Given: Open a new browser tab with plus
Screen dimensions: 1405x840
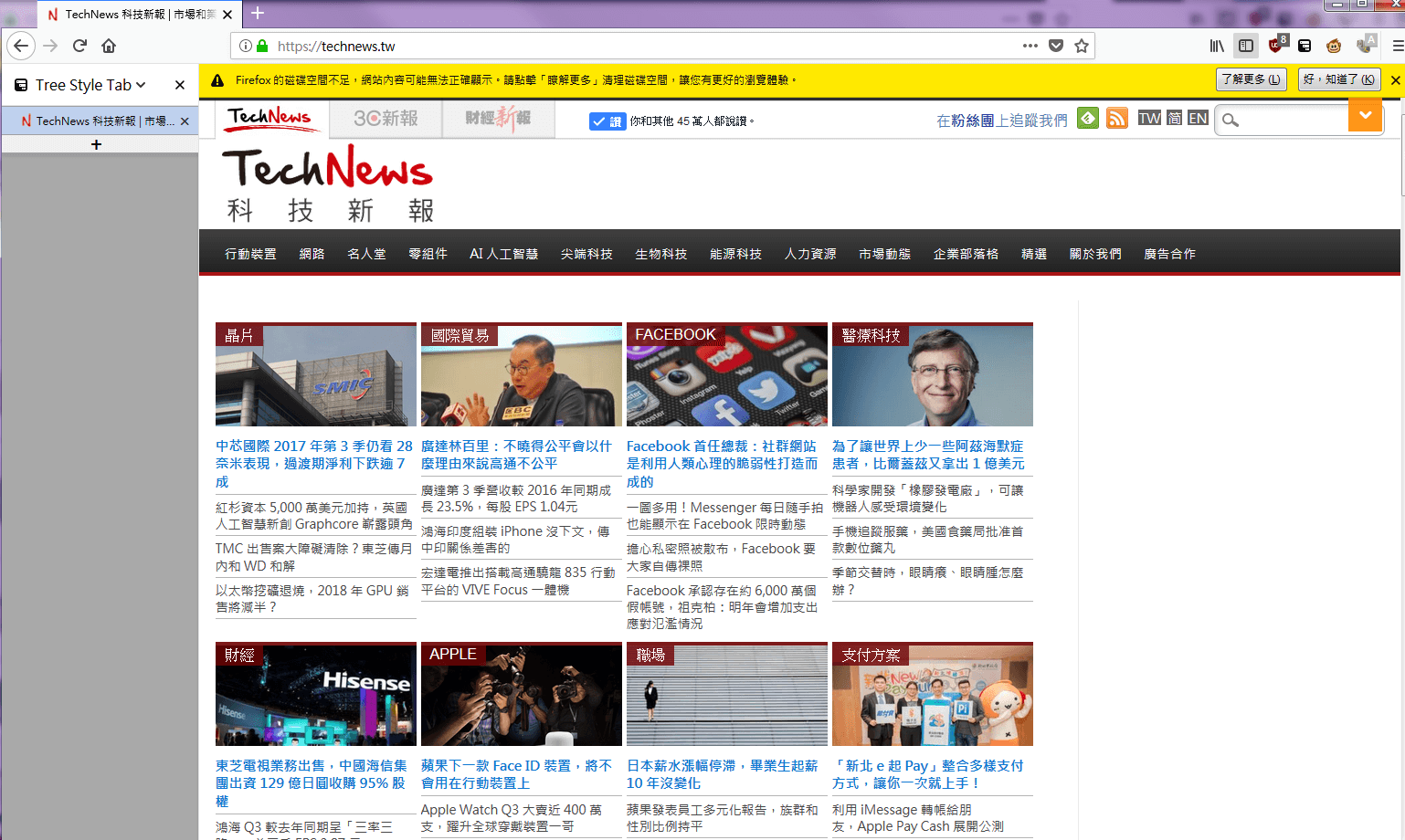Looking at the screenshot, I should [x=258, y=14].
